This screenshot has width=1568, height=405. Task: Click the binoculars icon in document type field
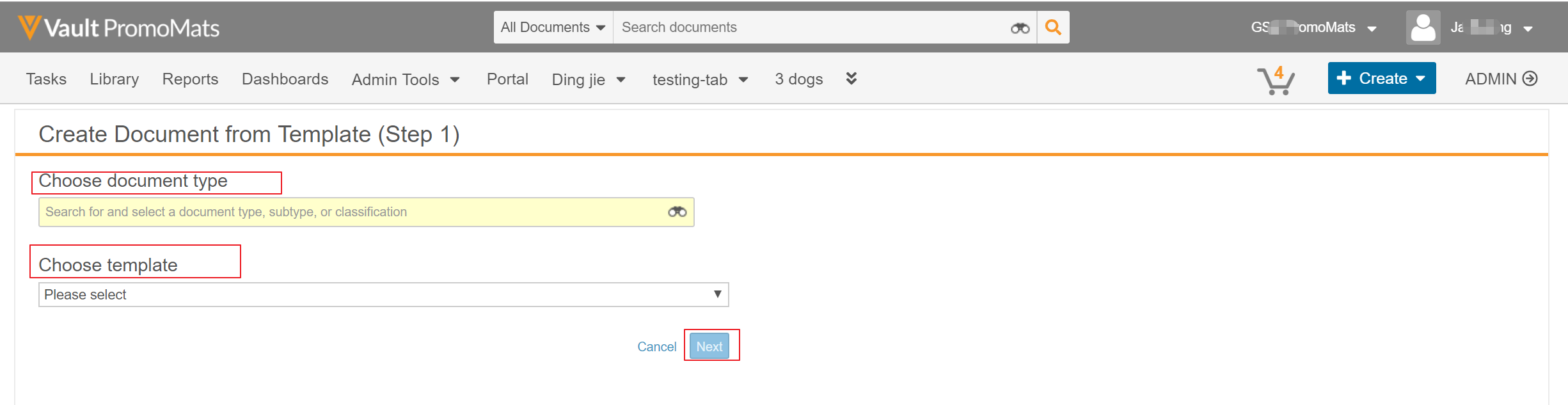(677, 212)
